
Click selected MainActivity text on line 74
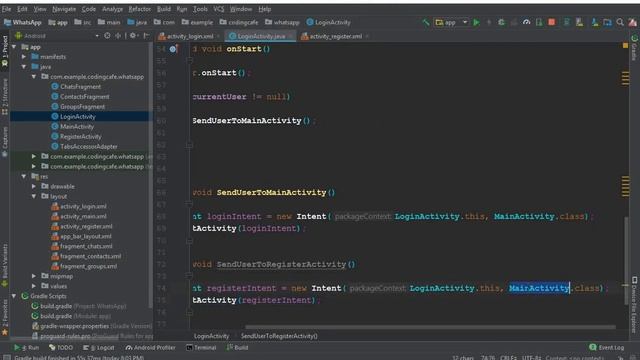[x=539, y=288]
